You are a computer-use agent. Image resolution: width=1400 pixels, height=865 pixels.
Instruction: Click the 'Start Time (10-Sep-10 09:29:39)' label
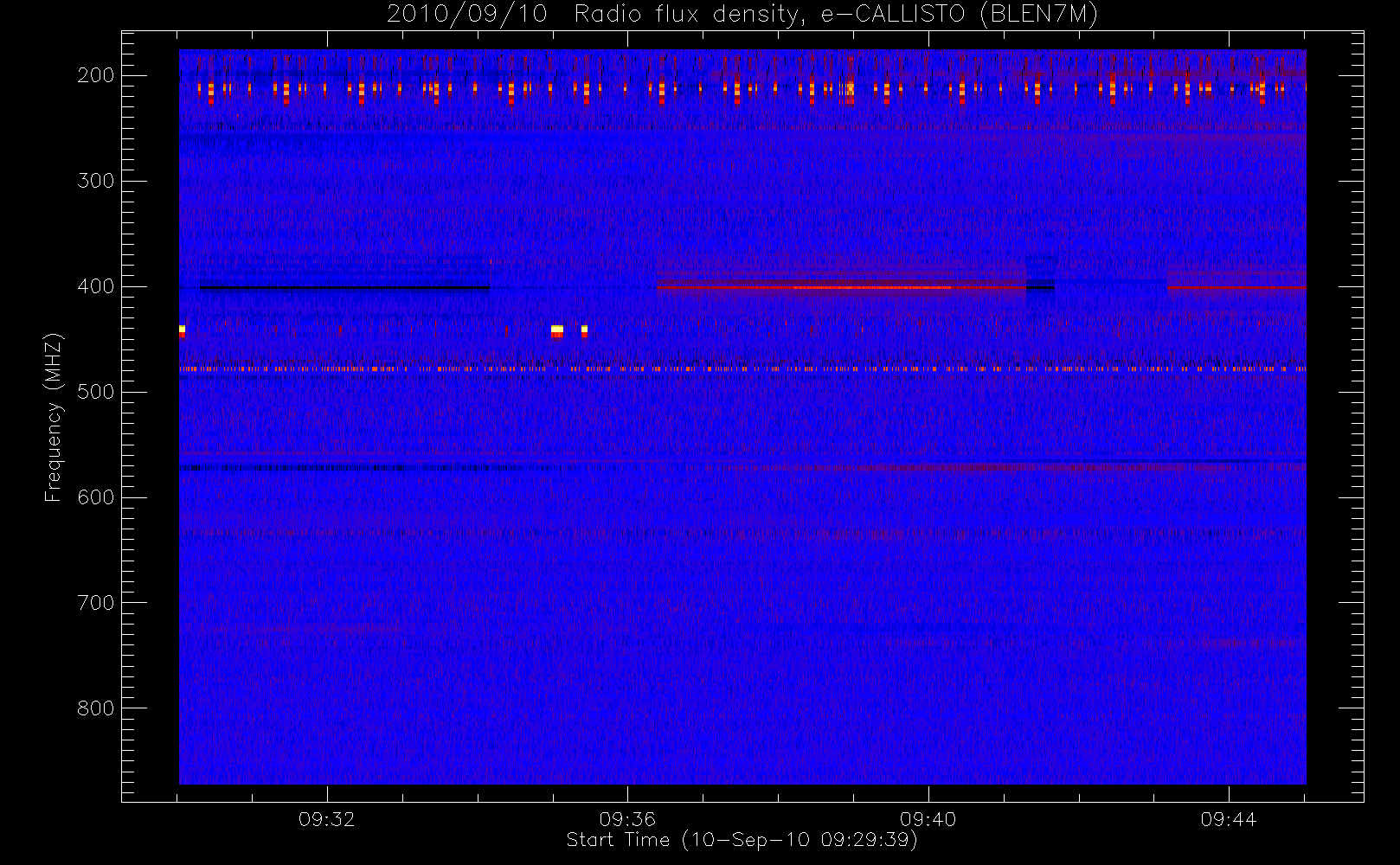pos(742,840)
